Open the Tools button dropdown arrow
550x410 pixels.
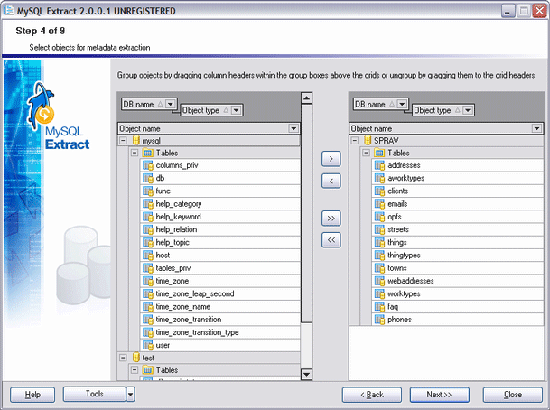coord(130,395)
